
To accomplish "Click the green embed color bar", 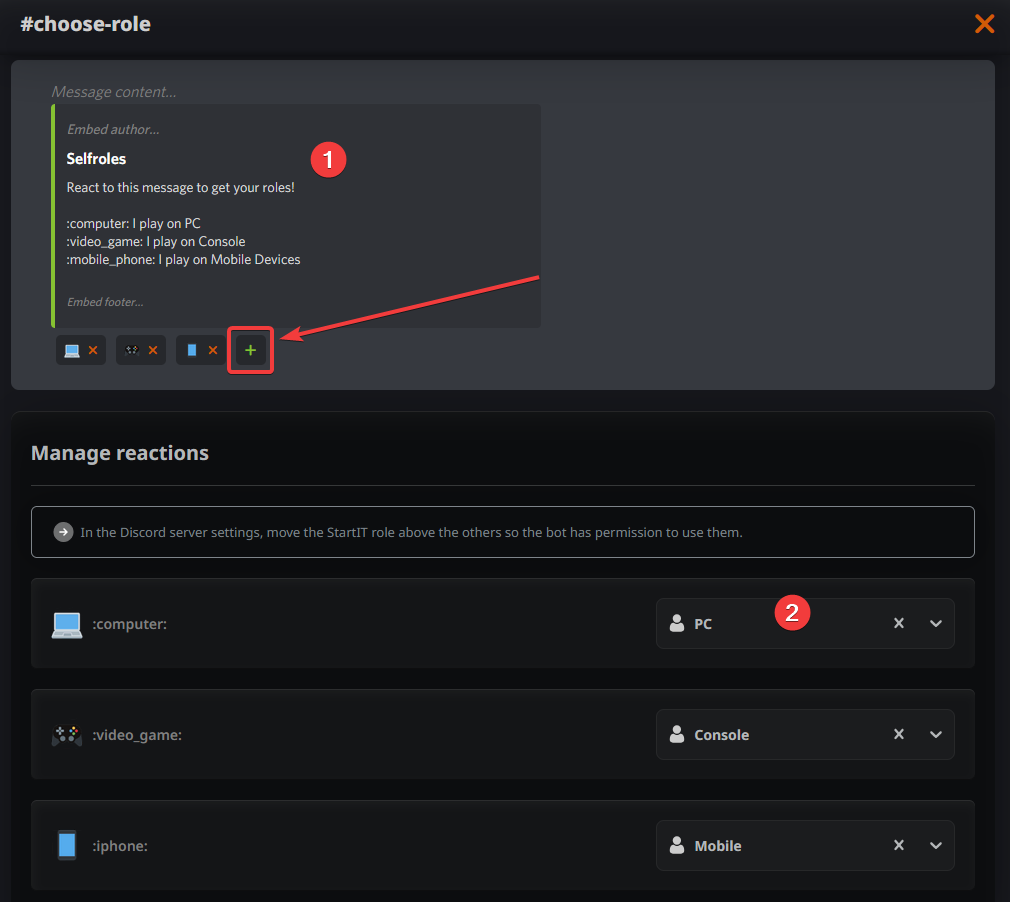I will coord(53,215).
